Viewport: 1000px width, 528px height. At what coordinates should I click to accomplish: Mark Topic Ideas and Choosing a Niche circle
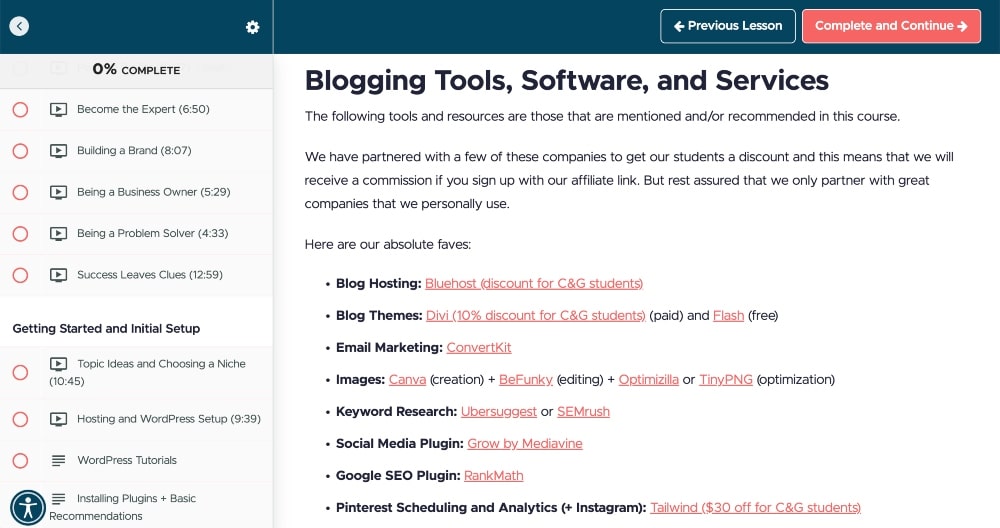(20, 372)
